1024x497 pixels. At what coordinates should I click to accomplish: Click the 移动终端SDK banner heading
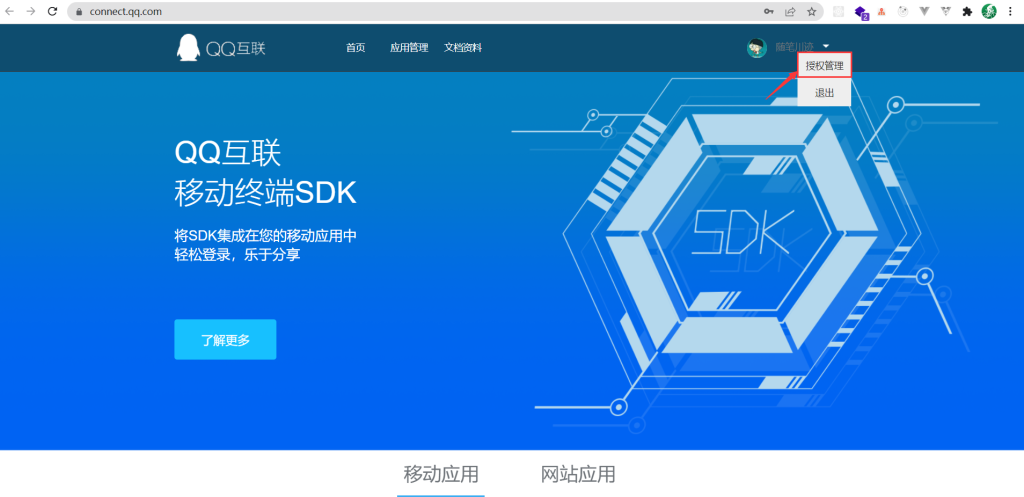pyautogui.click(x=265, y=194)
